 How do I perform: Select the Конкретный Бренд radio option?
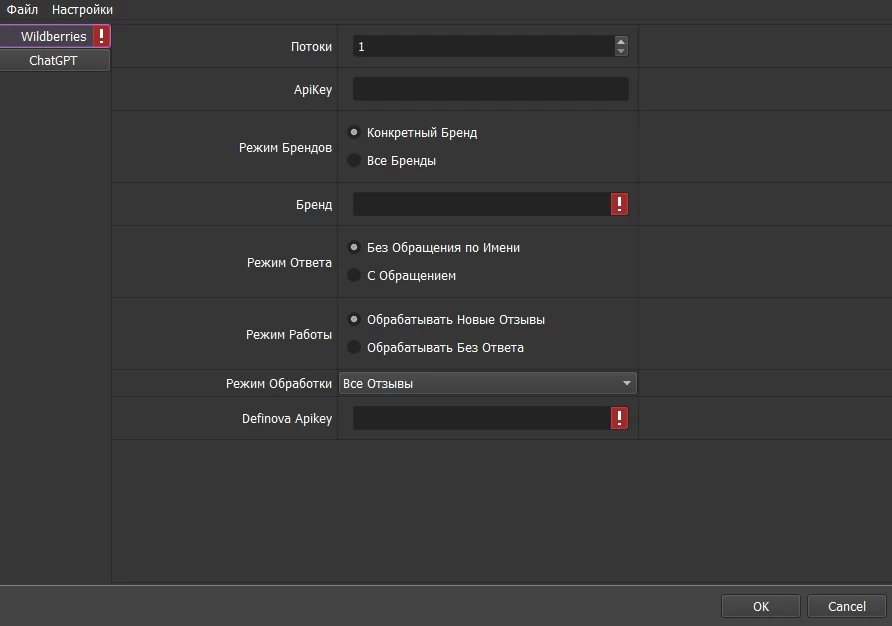(x=354, y=132)
